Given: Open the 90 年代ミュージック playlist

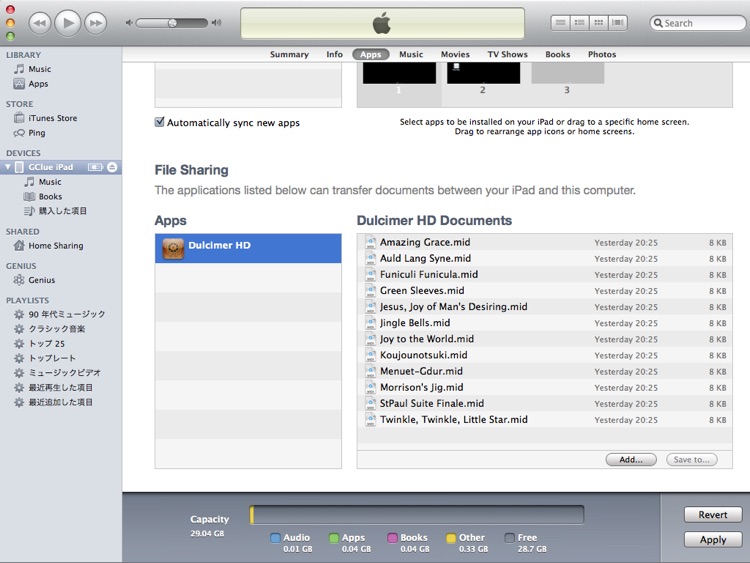Looking at the screenshot, I should coord(61,314).
